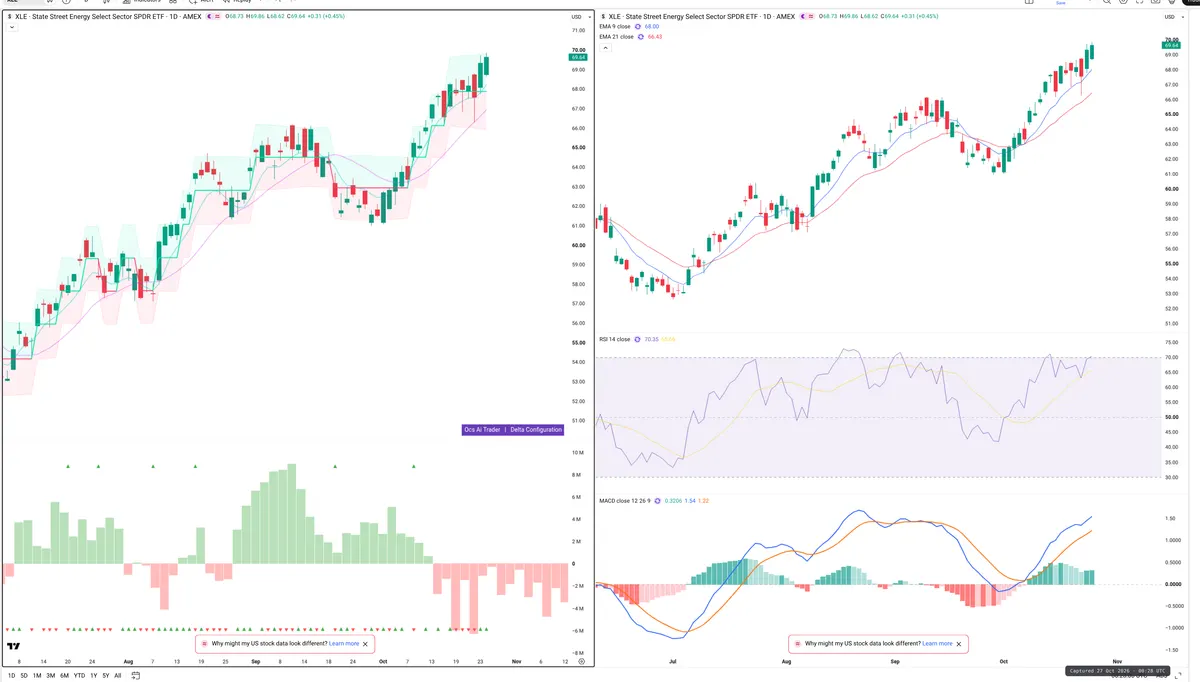Screen dimensions: 1200x682
Task: Switch to the 6M date range
Action: [65, 675]
